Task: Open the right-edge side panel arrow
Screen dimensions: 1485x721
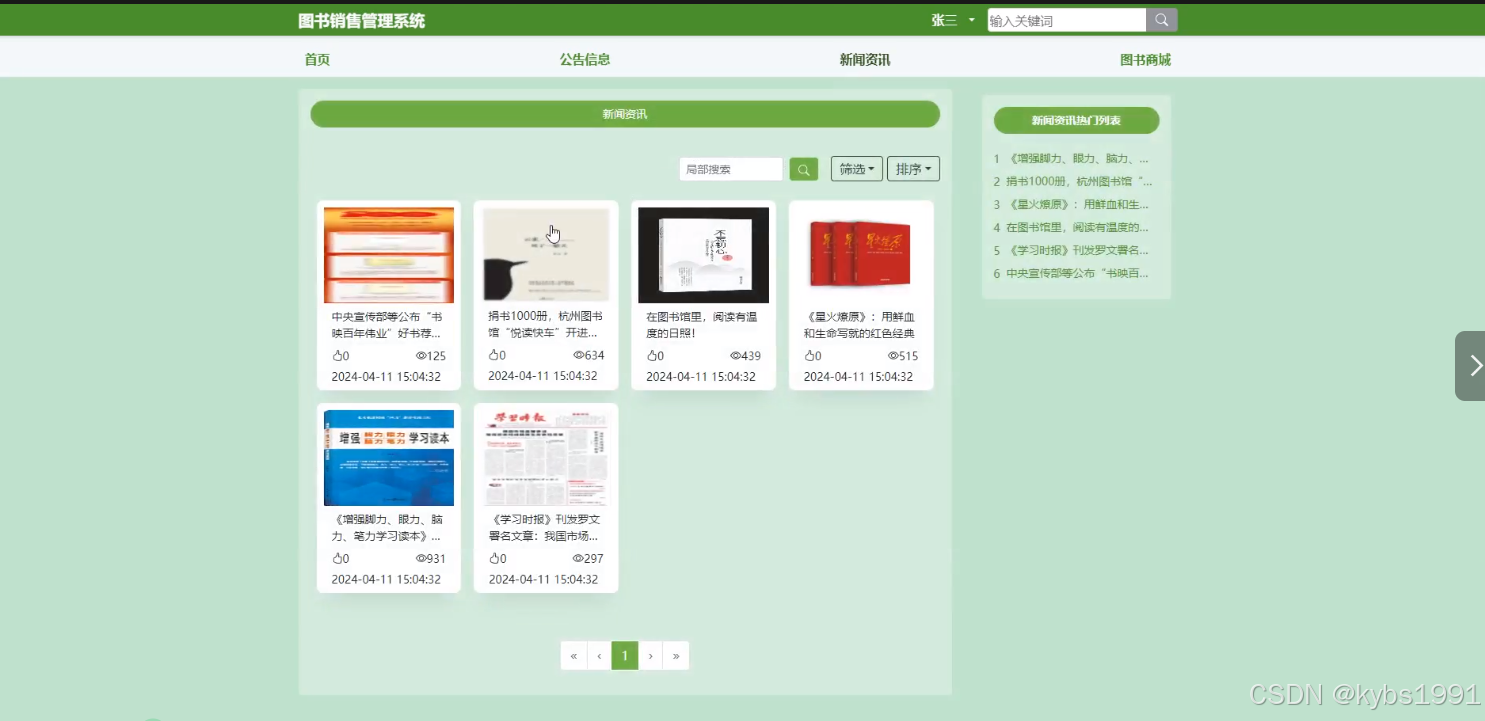Action: click(x=1470, y=366)
